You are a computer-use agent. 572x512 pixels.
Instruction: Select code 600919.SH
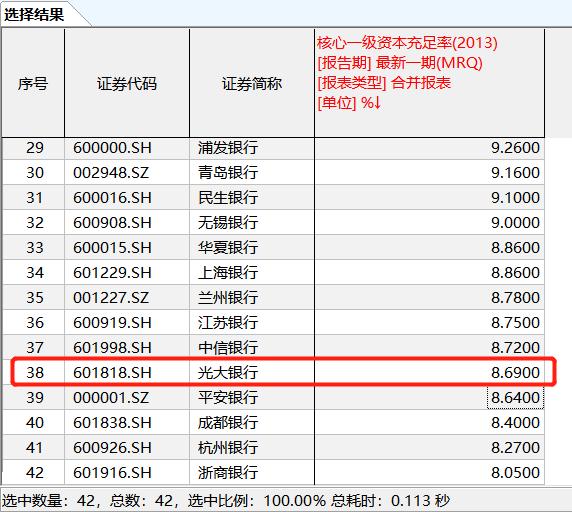pyautogui.click(x=112, y=323)
